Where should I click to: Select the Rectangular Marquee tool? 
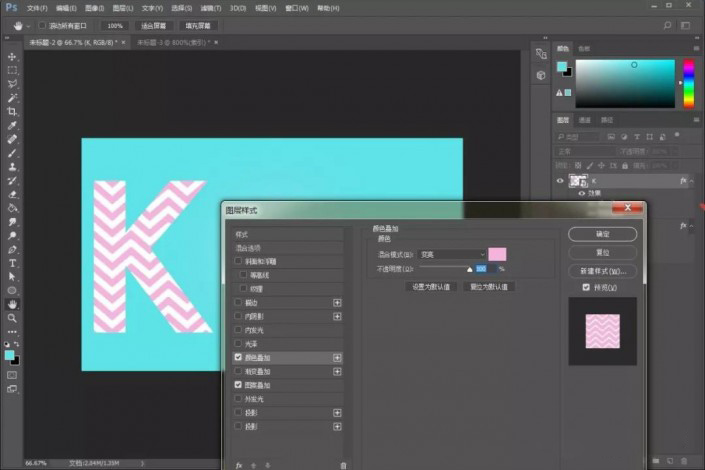pyautogui.click(x=12, y=70)
